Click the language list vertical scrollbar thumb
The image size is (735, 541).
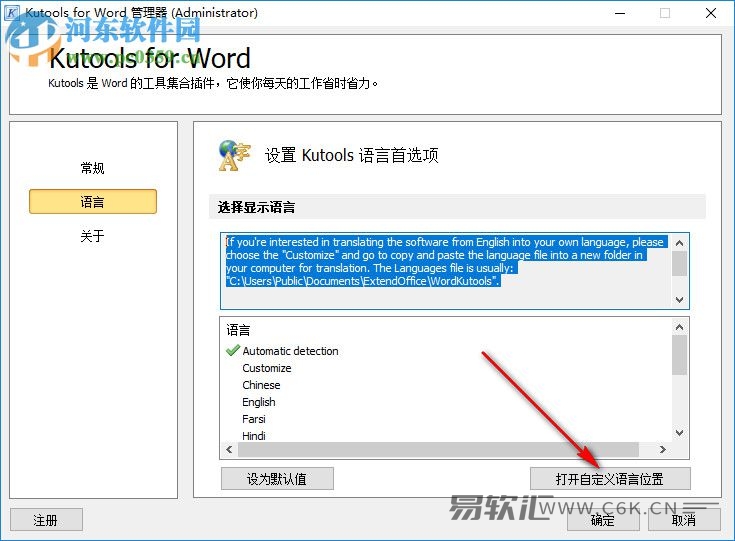(x=679, y=355)
